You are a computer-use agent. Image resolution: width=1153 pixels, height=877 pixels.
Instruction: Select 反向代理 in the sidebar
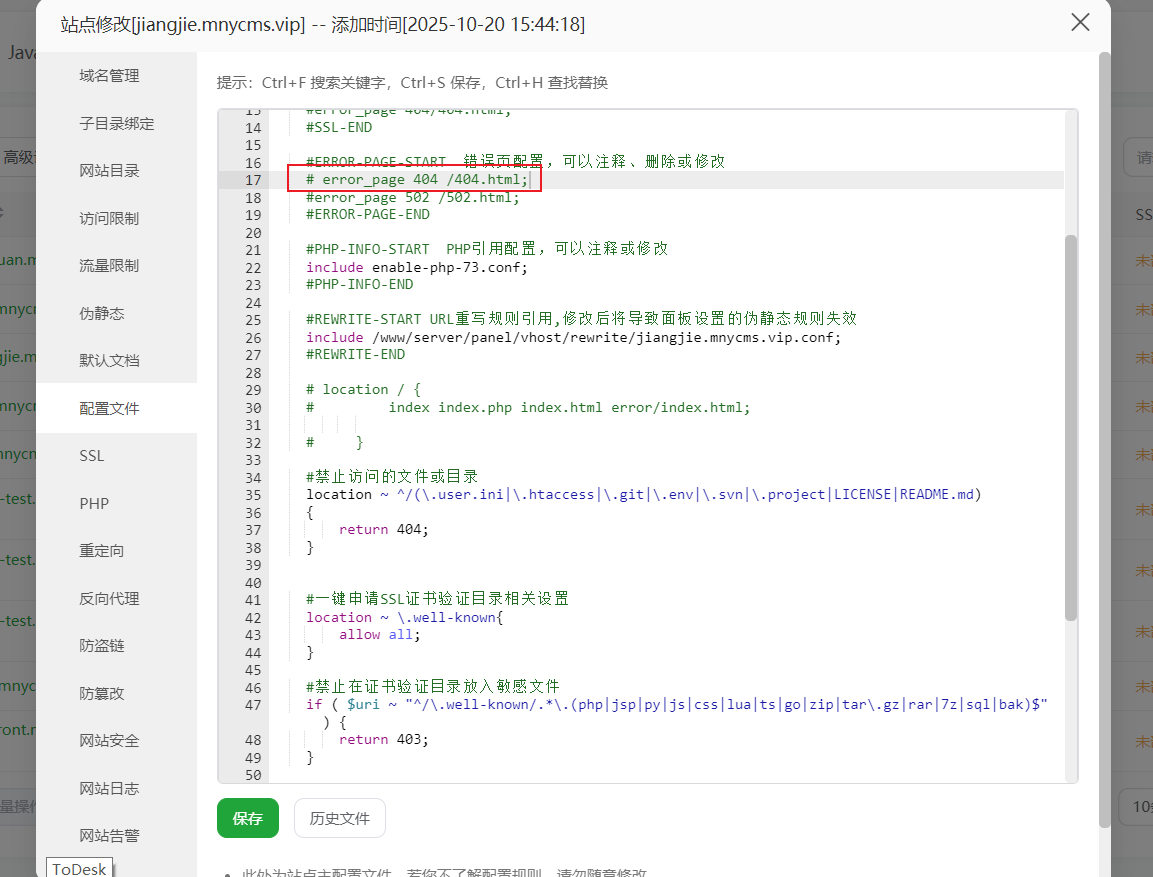click(109, 599)
